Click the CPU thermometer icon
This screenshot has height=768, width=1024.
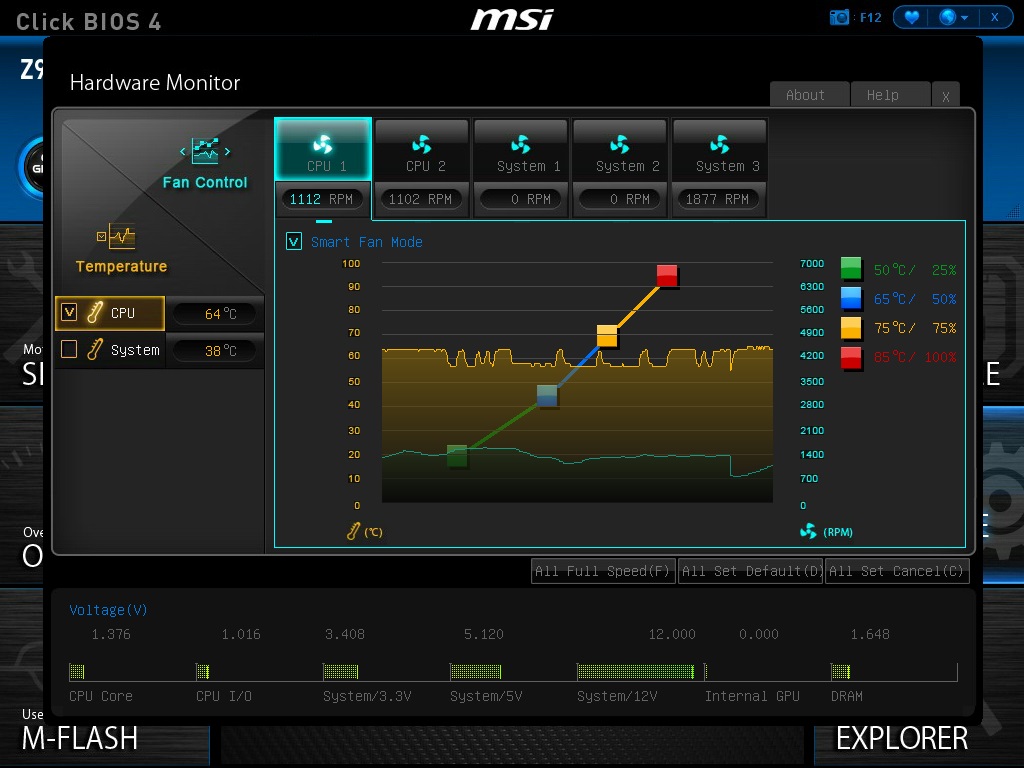(x=95, y=313)
